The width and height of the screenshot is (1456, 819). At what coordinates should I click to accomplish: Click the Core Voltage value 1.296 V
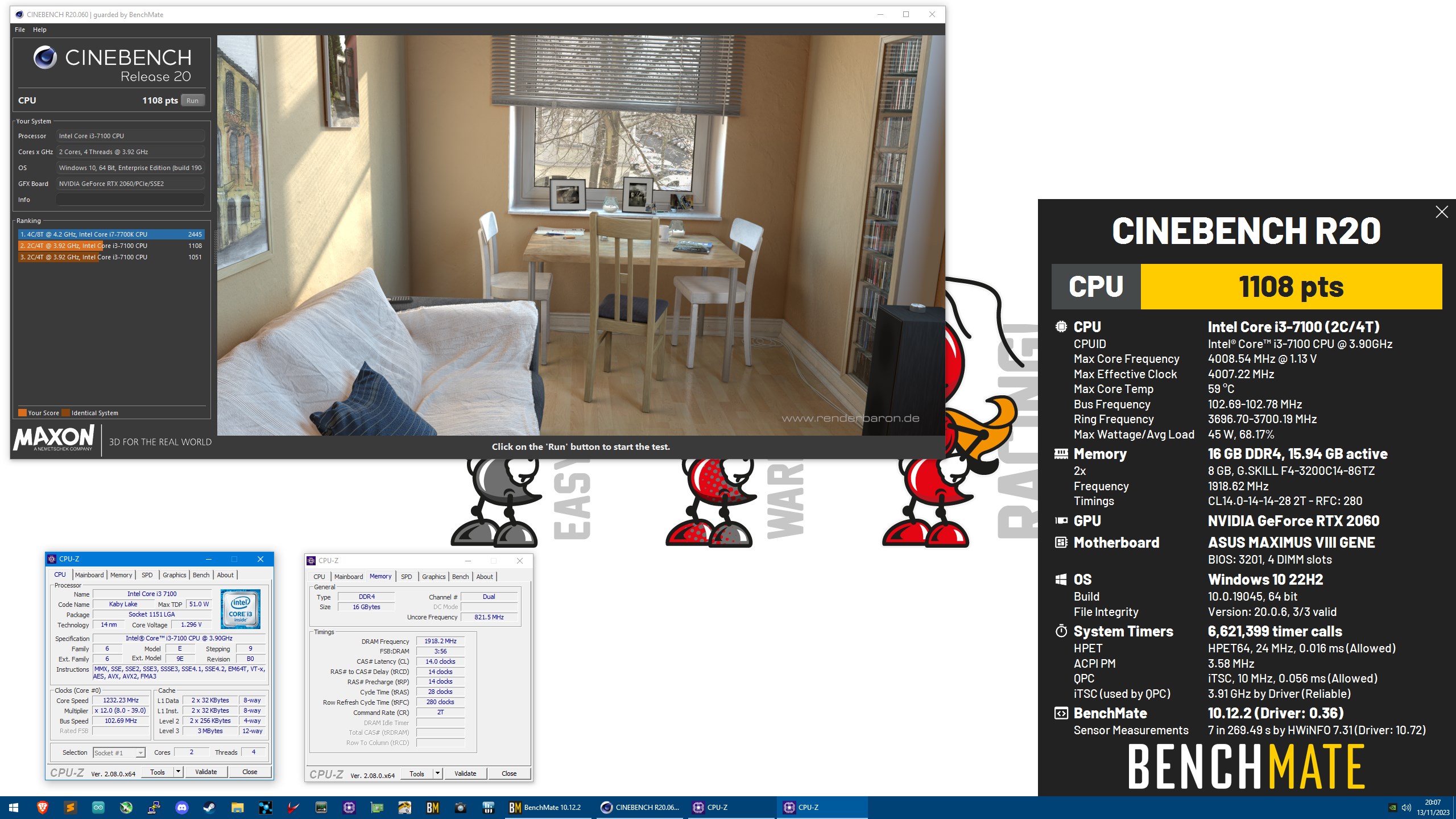[x=191, y=624]
